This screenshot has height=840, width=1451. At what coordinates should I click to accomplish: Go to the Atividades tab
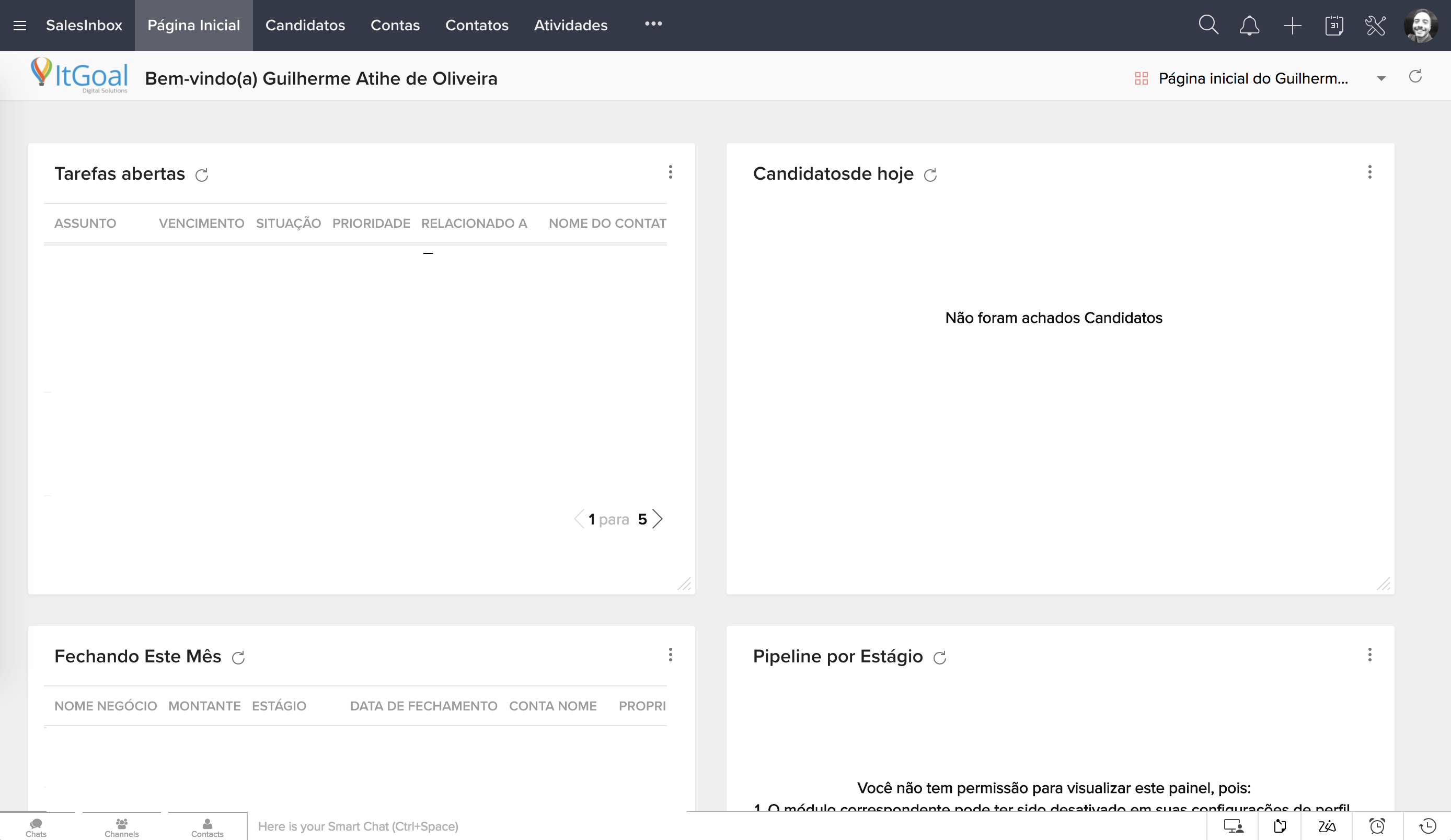click(x=571, y=25)
